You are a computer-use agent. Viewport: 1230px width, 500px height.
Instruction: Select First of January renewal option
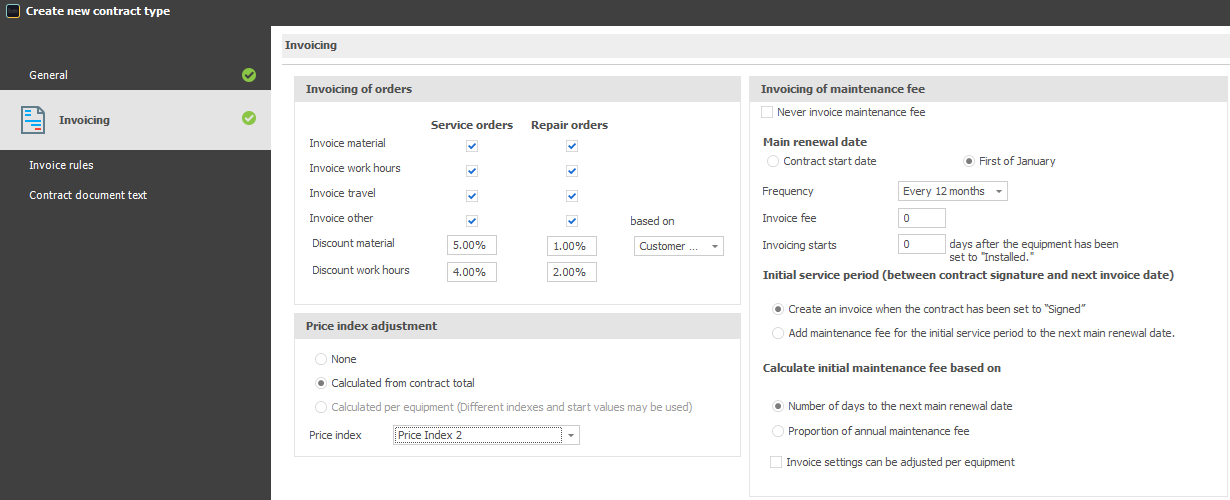click(x=969, y=161)
